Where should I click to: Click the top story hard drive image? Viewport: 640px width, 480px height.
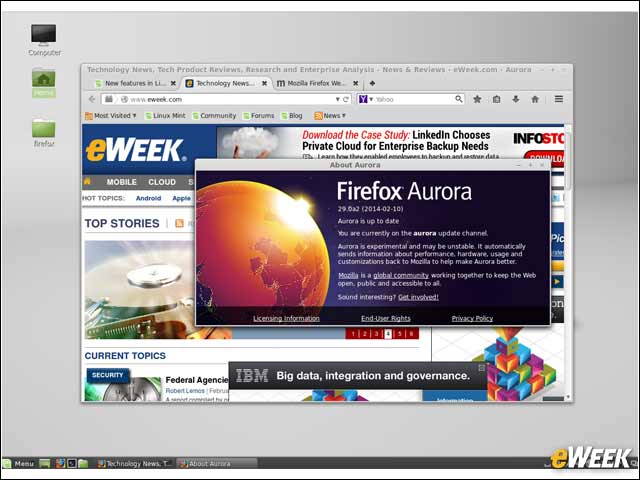[139, 289]
